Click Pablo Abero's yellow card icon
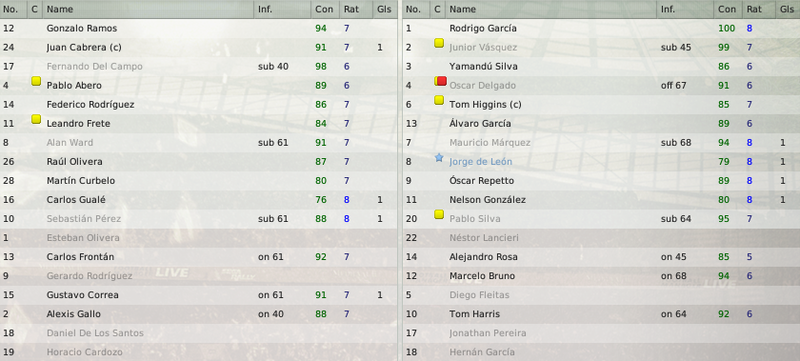This screenshot has width=800, height=361. [36, 81]
